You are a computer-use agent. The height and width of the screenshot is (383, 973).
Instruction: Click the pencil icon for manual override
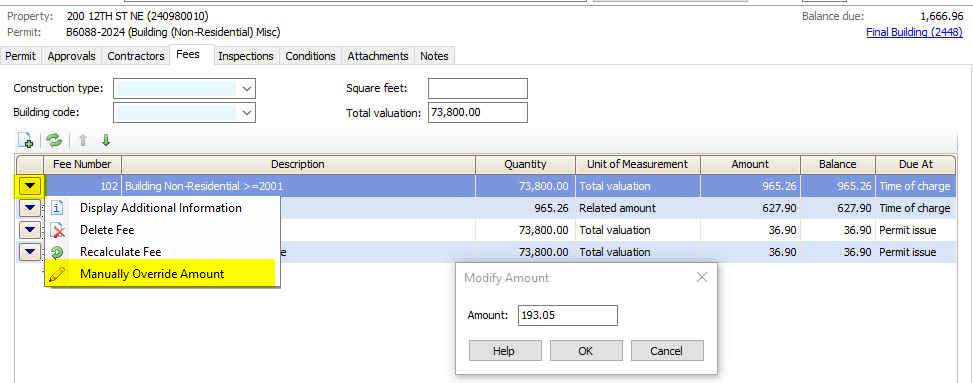click(x=57, y=274)
